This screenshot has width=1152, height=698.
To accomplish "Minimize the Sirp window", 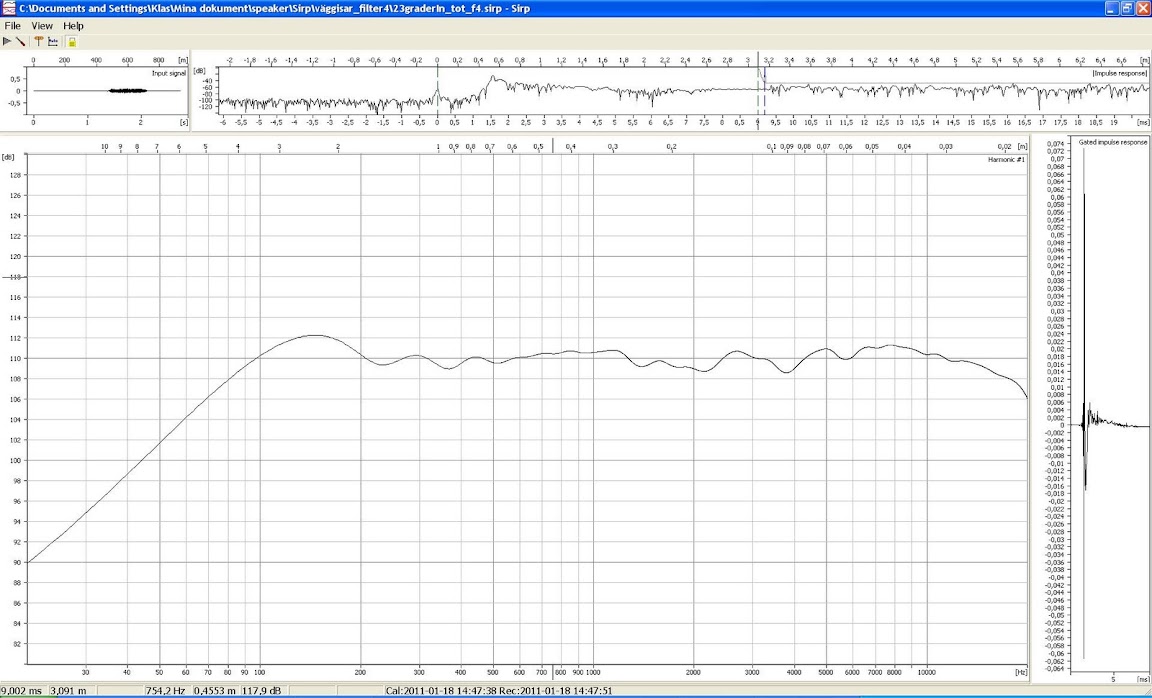I will click(1110, 8).
